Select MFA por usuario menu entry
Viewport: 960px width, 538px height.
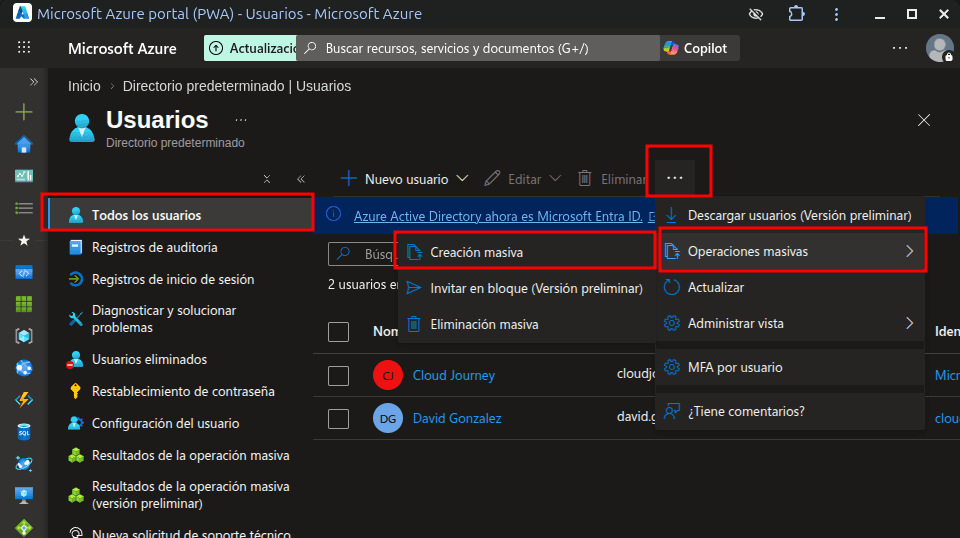(734, 367)
